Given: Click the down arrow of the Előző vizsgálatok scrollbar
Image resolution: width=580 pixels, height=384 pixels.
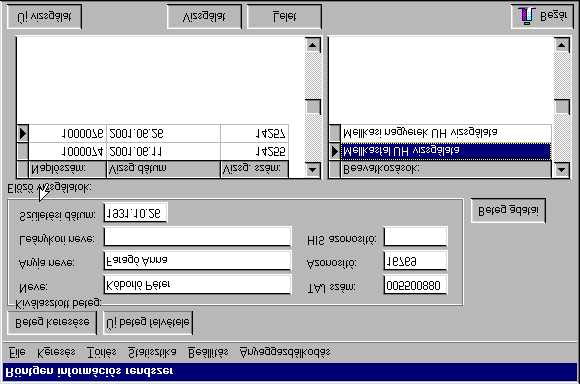Looking at the screenshot, I should click(x=313, y=170).
